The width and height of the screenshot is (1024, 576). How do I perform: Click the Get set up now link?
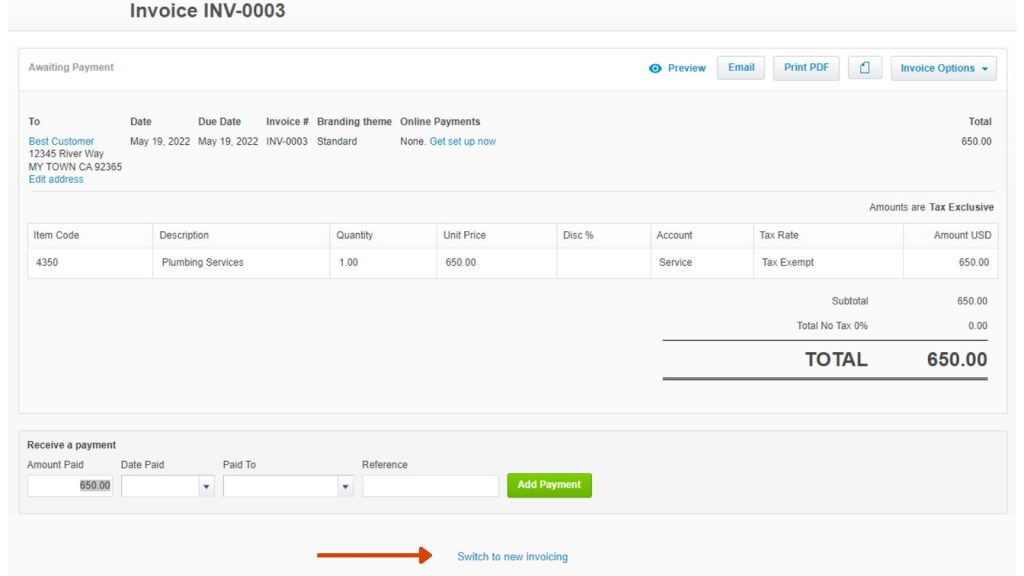pos(462,141)
